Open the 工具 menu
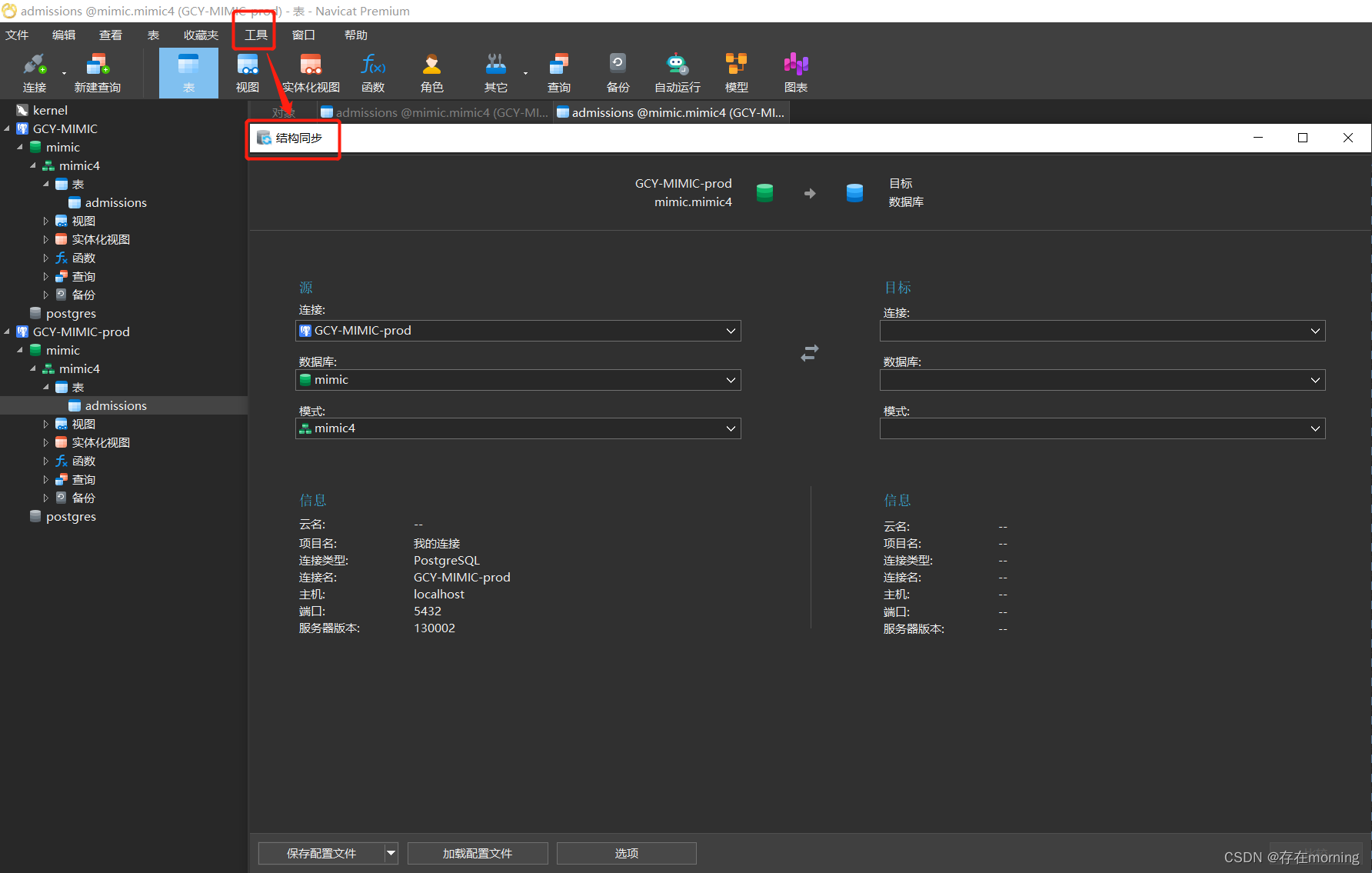Viewport: 1372px width, 873px height. (x=256, y=35)
